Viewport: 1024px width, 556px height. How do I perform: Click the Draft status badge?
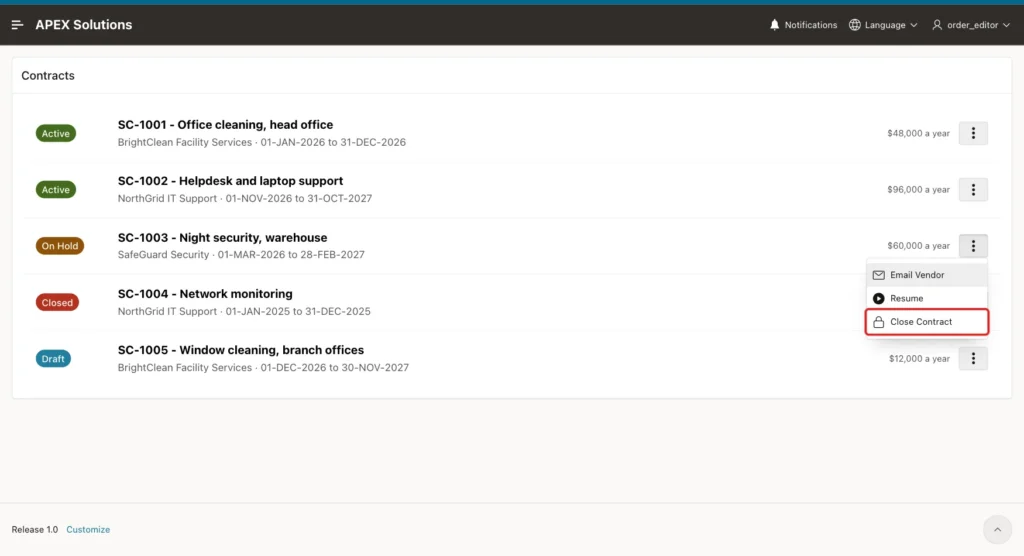tap(53, 359)
